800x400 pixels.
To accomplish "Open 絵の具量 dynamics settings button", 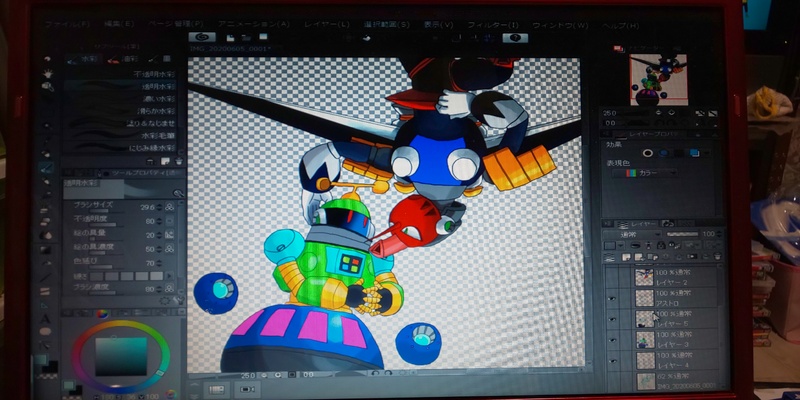I will click(x=169, y=235).
